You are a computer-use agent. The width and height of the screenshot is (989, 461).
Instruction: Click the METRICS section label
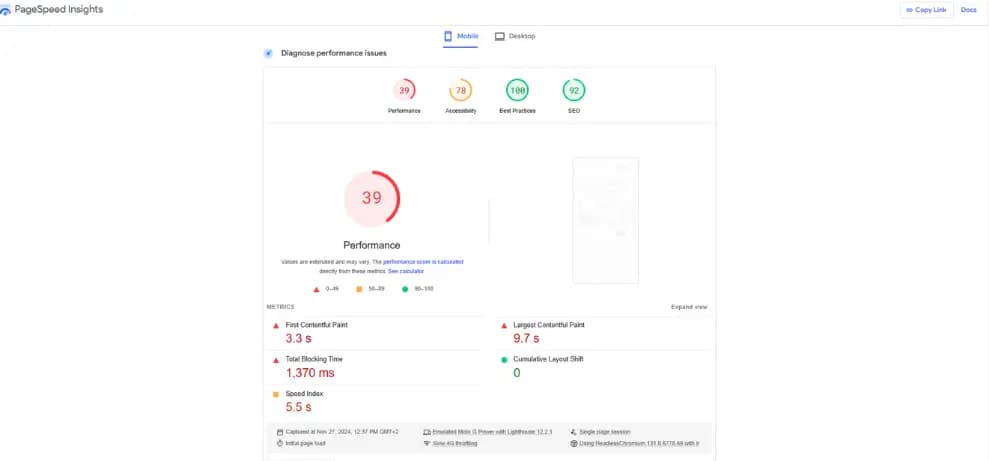click(x=280, y=307)
